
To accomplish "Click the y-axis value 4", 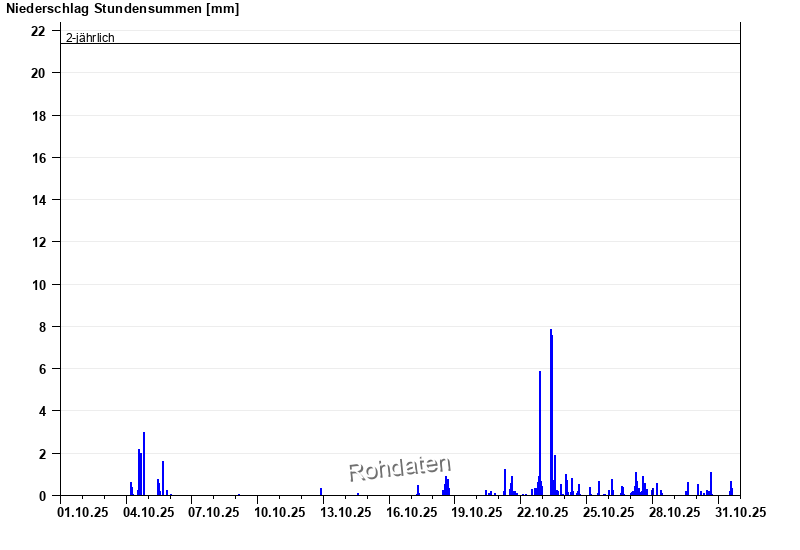I will pyautogui.click(x=42, y=411).
